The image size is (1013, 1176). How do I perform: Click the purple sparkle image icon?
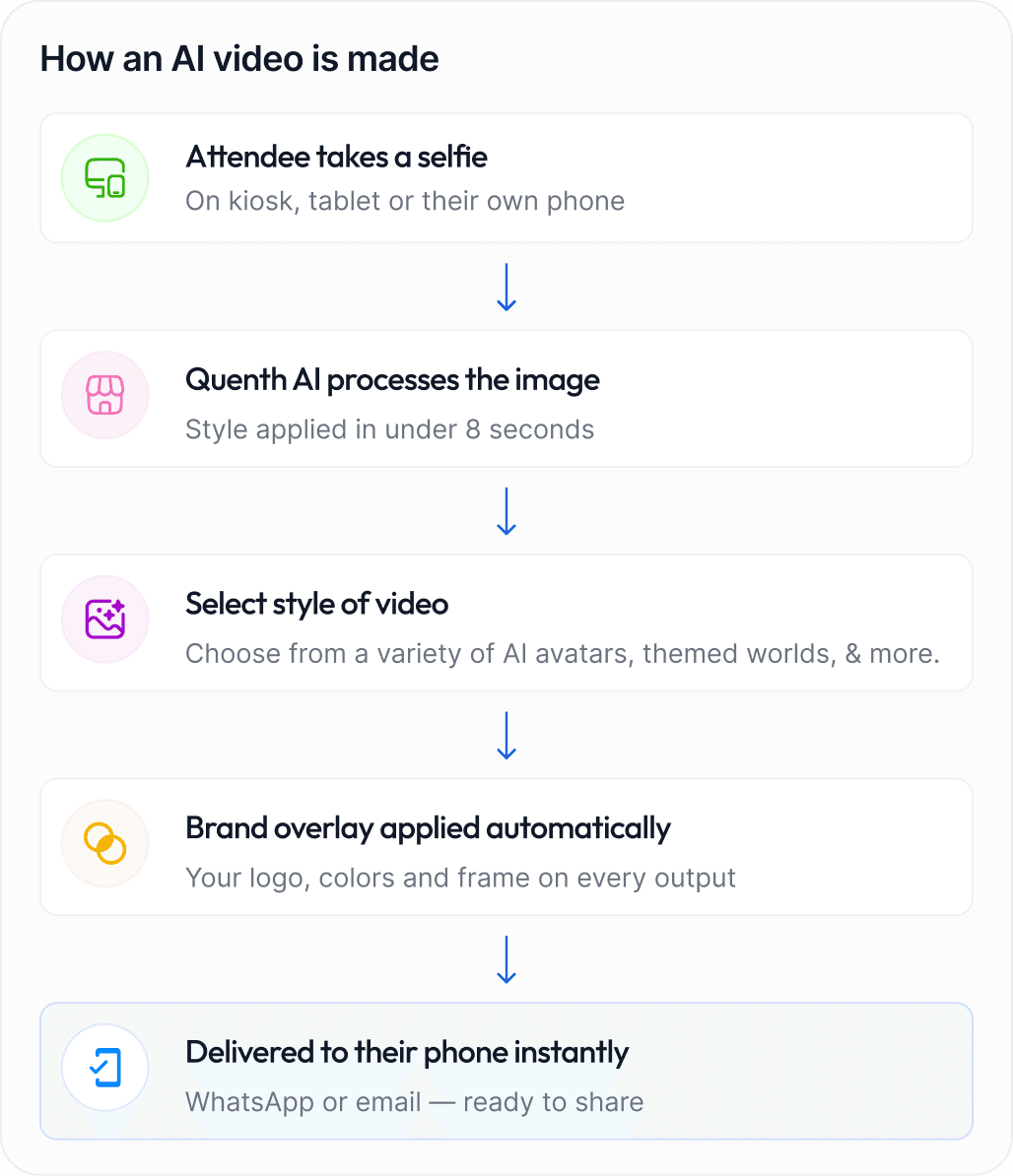pyautogui.click(x=105, y=619)
